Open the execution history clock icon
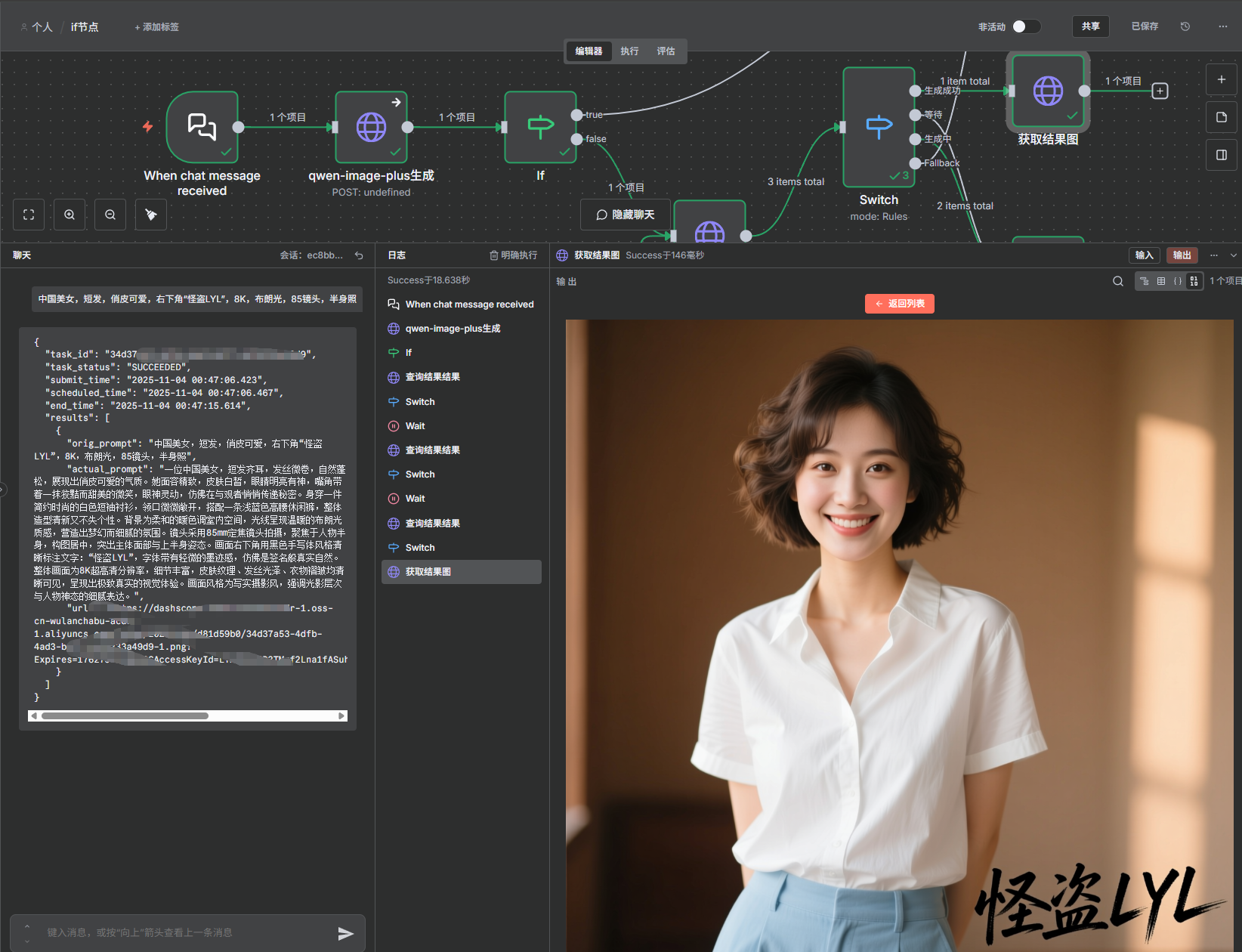1242x952 pixels. point(1185,26)
